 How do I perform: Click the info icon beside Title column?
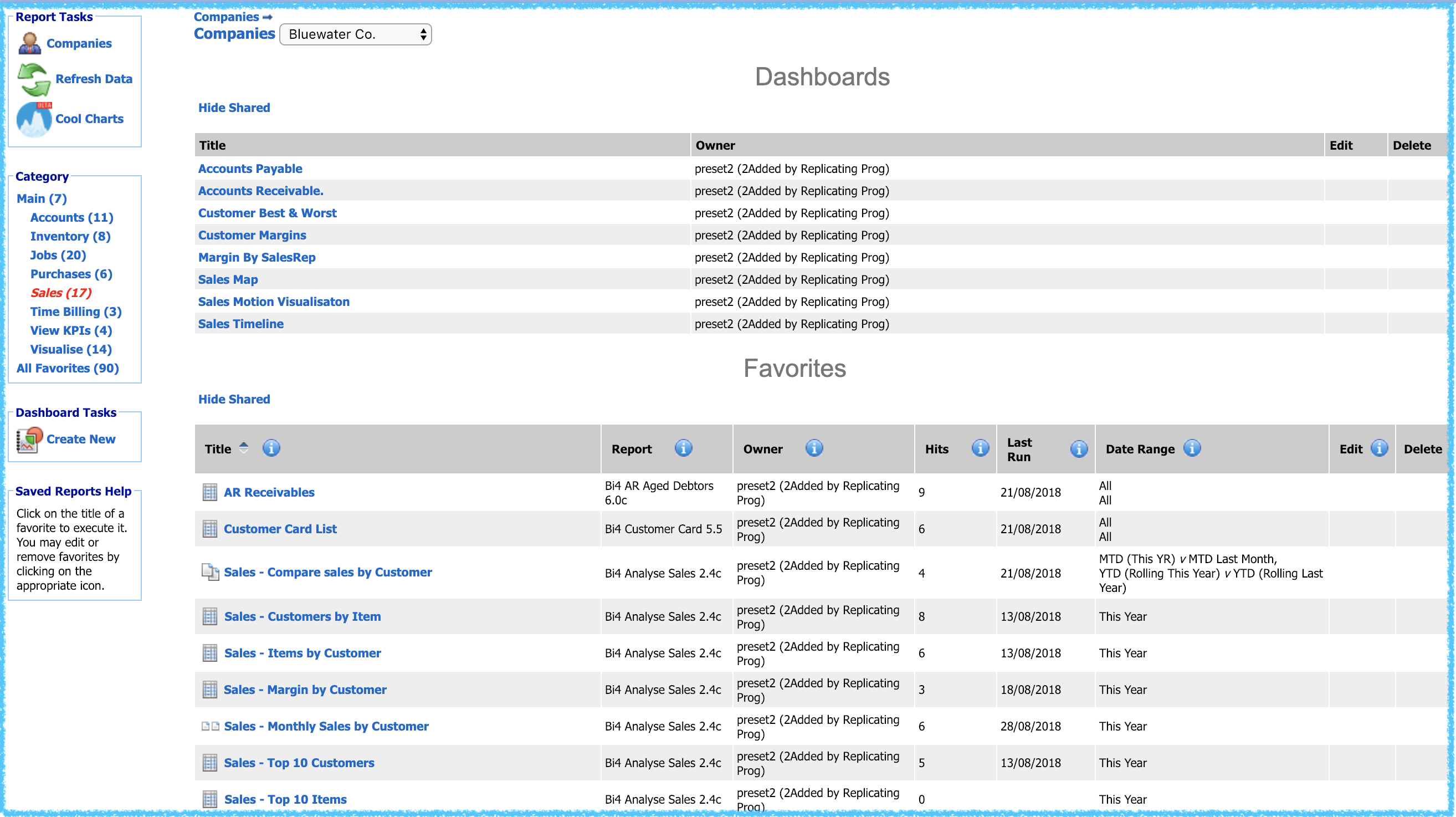[x=271, y=448]
